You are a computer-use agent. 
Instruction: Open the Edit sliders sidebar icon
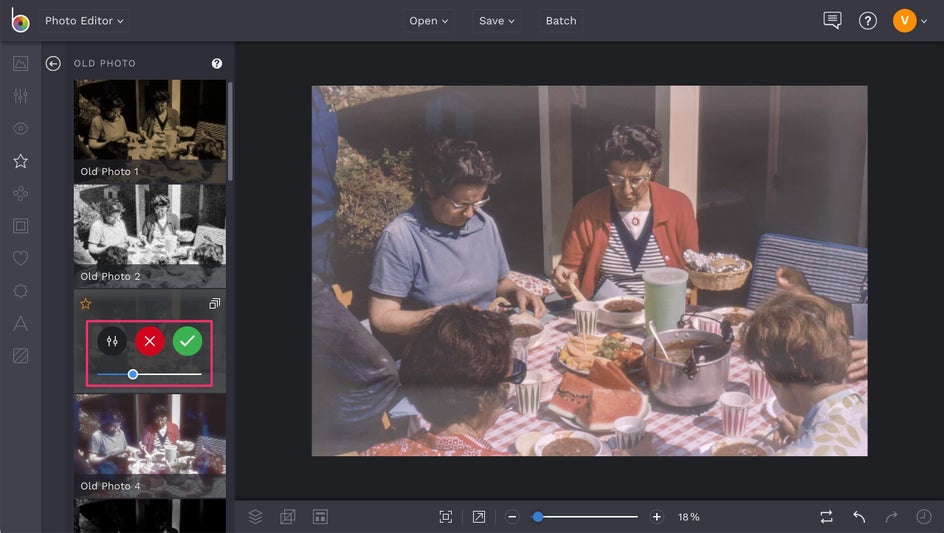(x=20, y=96)
